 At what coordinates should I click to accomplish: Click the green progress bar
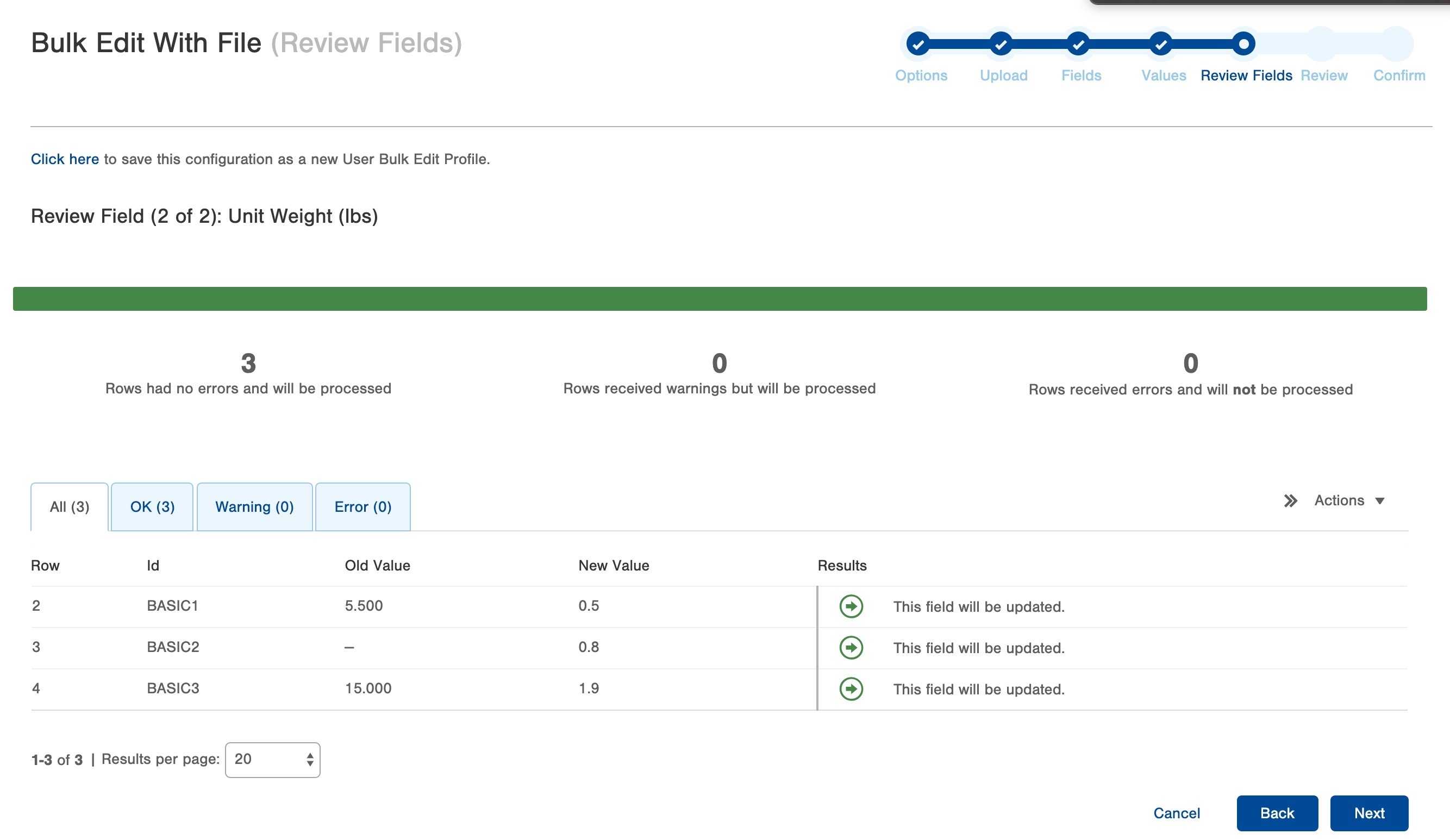[x=719, y=299]
